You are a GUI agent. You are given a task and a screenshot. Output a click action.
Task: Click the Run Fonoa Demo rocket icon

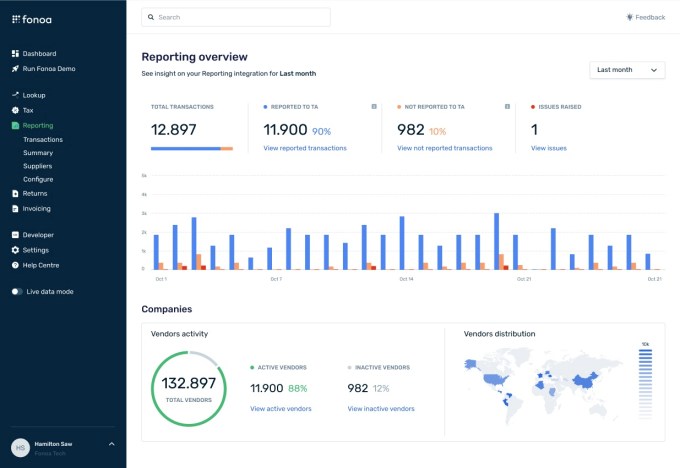coord(15,69)
